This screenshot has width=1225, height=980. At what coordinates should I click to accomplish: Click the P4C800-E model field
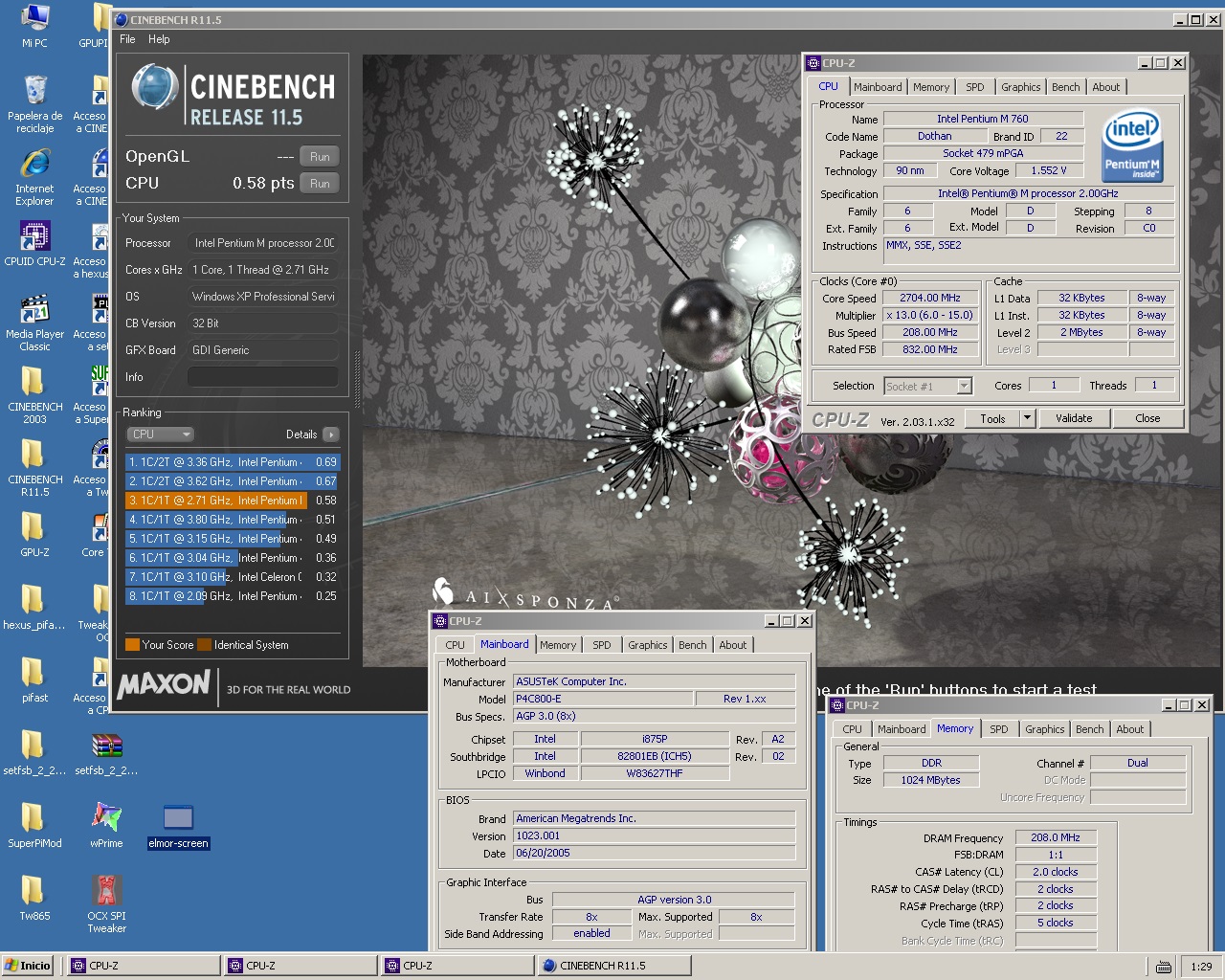603,699
